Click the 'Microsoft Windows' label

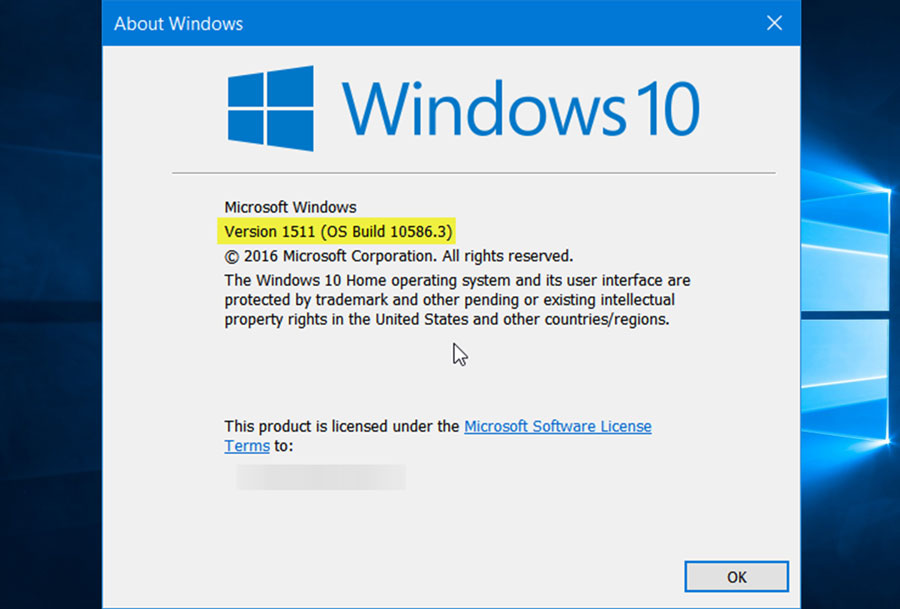pyautogui.click(x=290, y=207)
